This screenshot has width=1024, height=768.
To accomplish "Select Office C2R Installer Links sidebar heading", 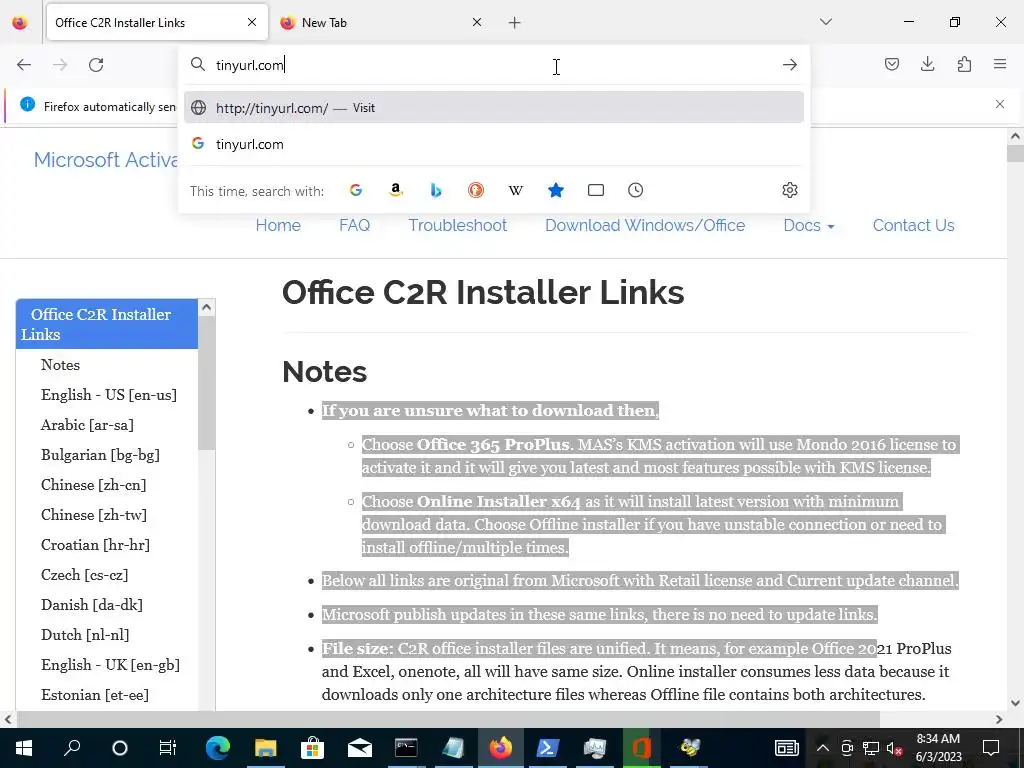I will pos(107,324).
